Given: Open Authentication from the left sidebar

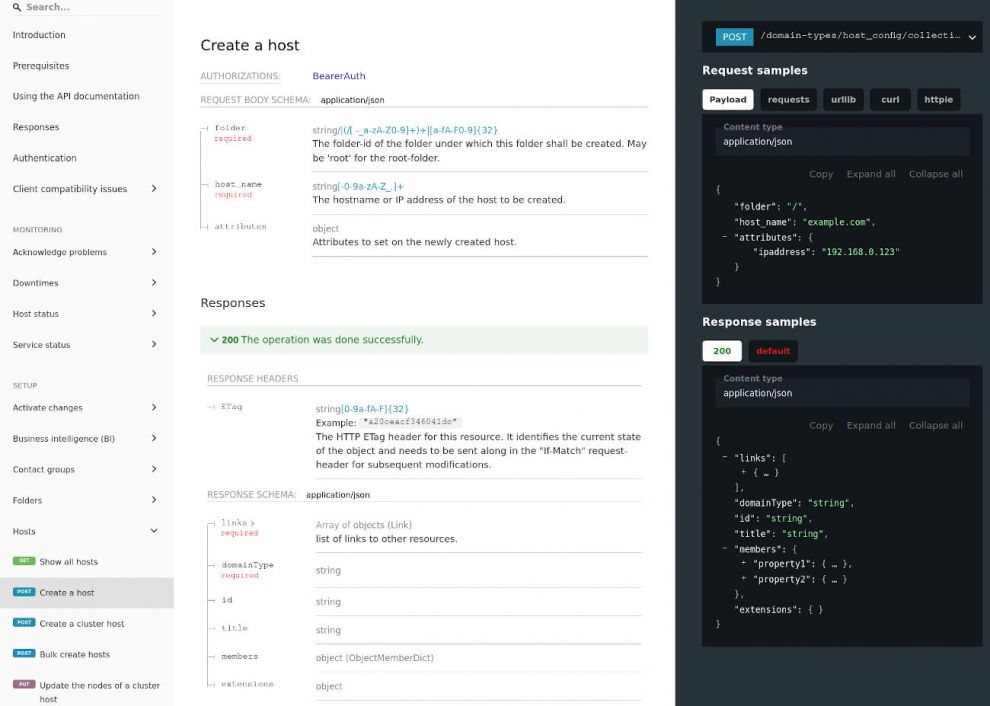Looking at the screenshot, I should pyautogui.click(x=45, y=157).
